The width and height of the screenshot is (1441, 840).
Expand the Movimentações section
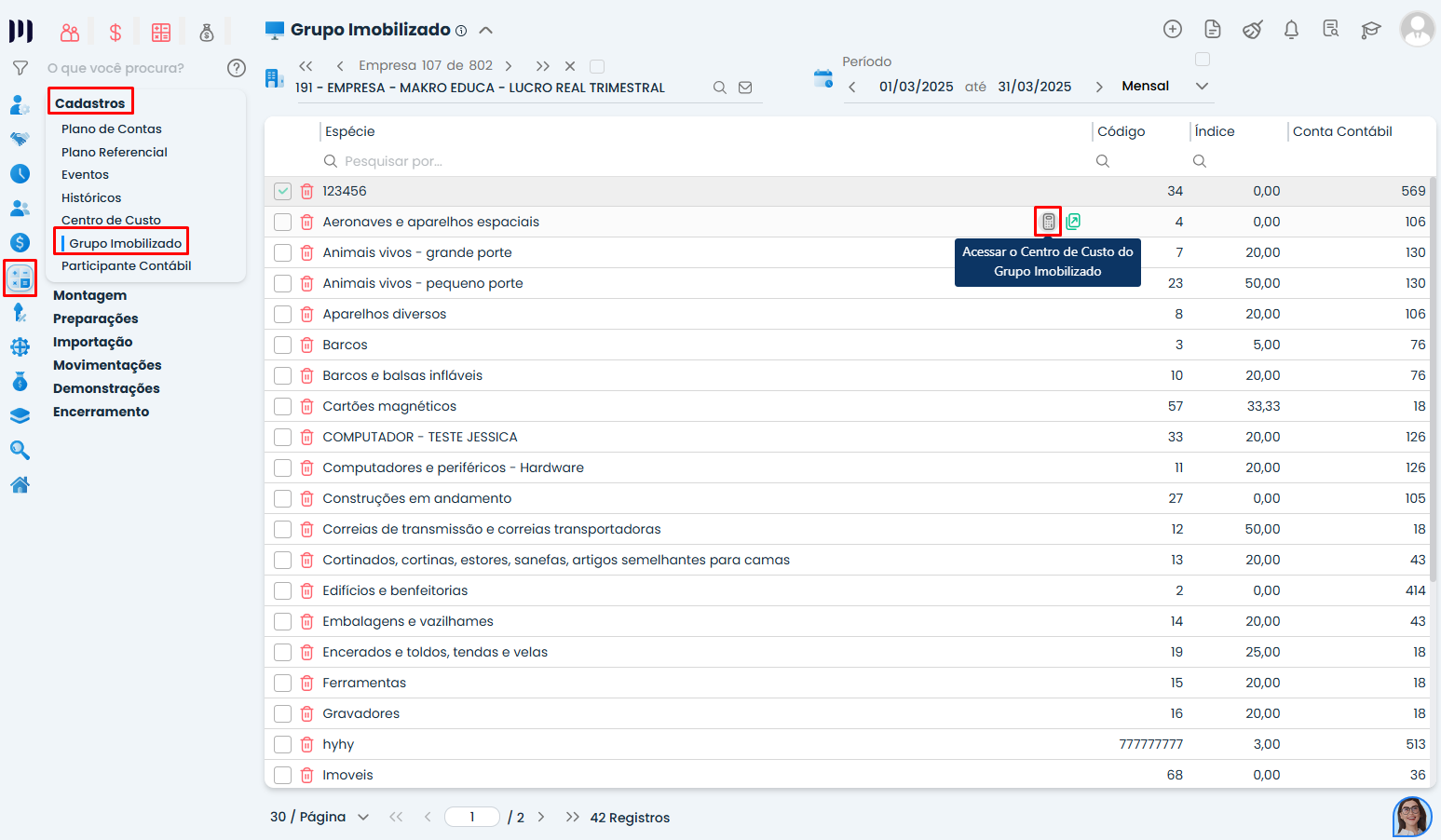point(107,365)
